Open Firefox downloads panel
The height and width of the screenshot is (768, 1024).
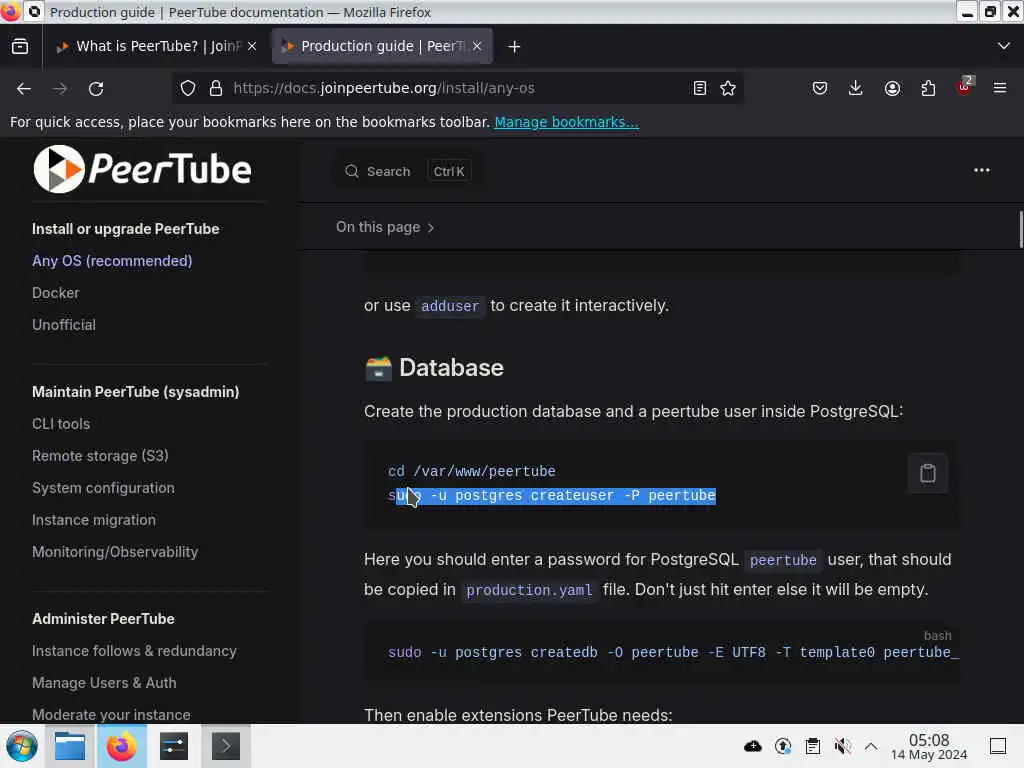tap(856, 88)
